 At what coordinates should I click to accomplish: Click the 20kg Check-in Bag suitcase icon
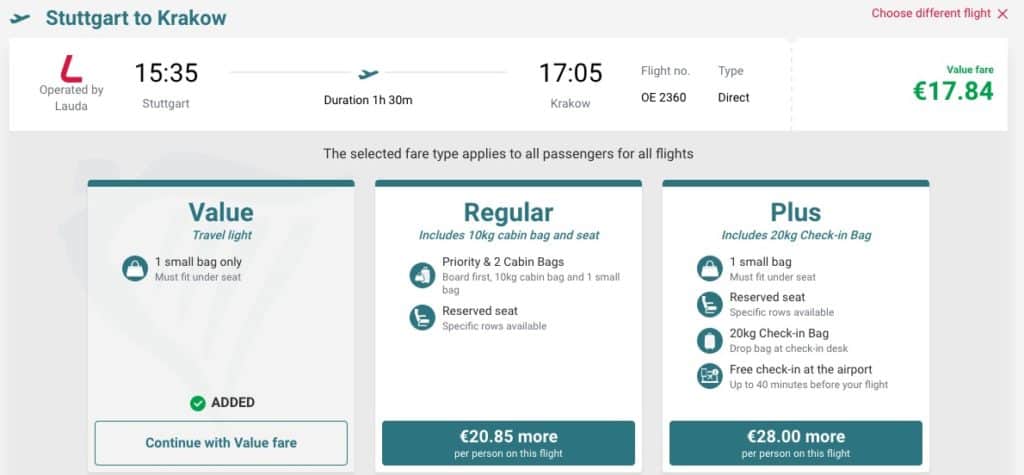pos(710,340)
